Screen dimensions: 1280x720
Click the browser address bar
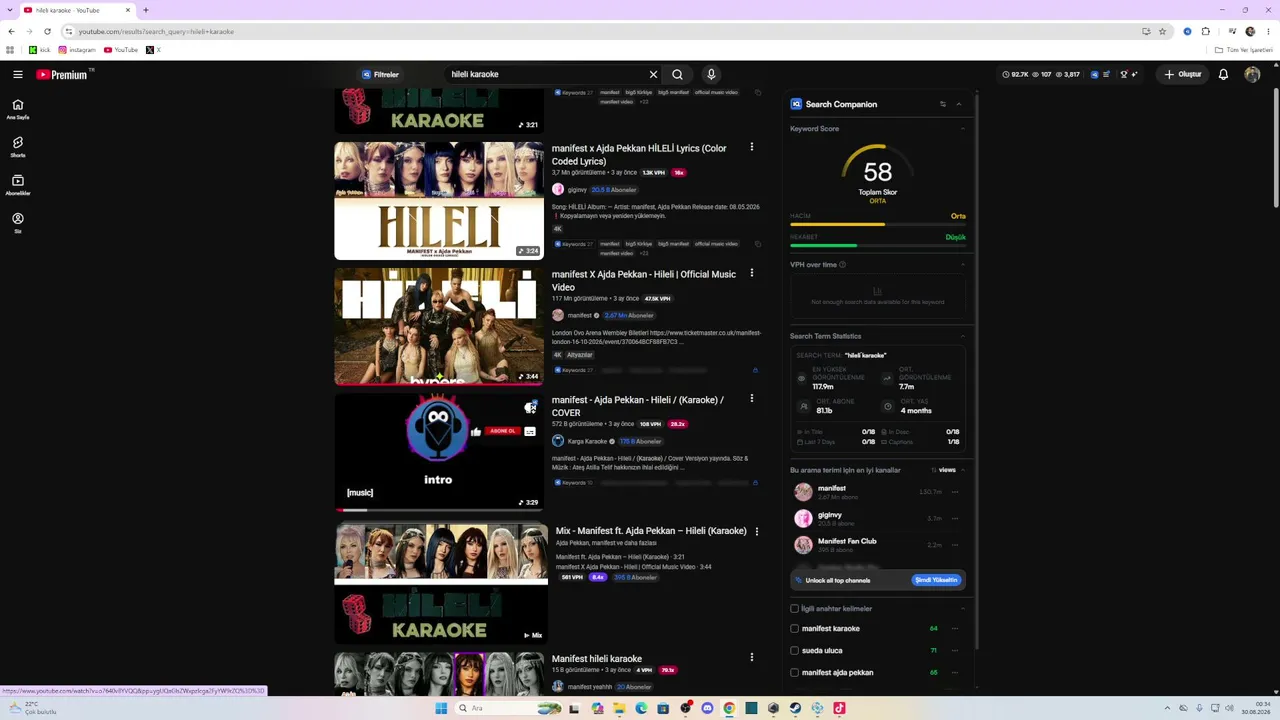tap(600, 31)
